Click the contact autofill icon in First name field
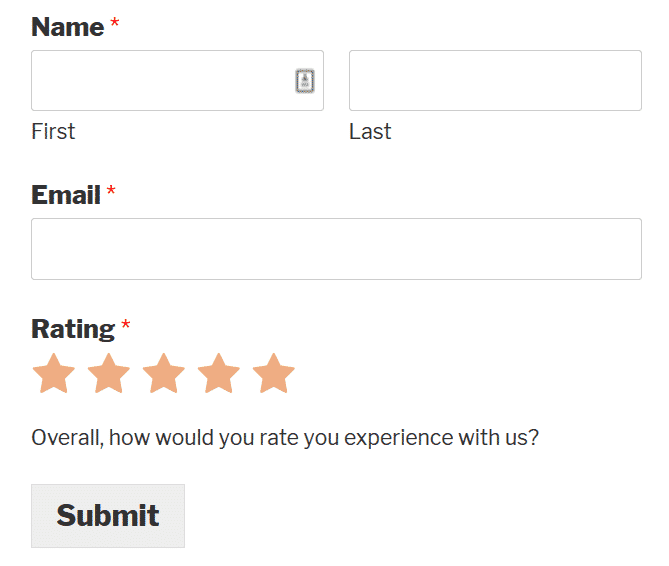 tap(305, 81)
